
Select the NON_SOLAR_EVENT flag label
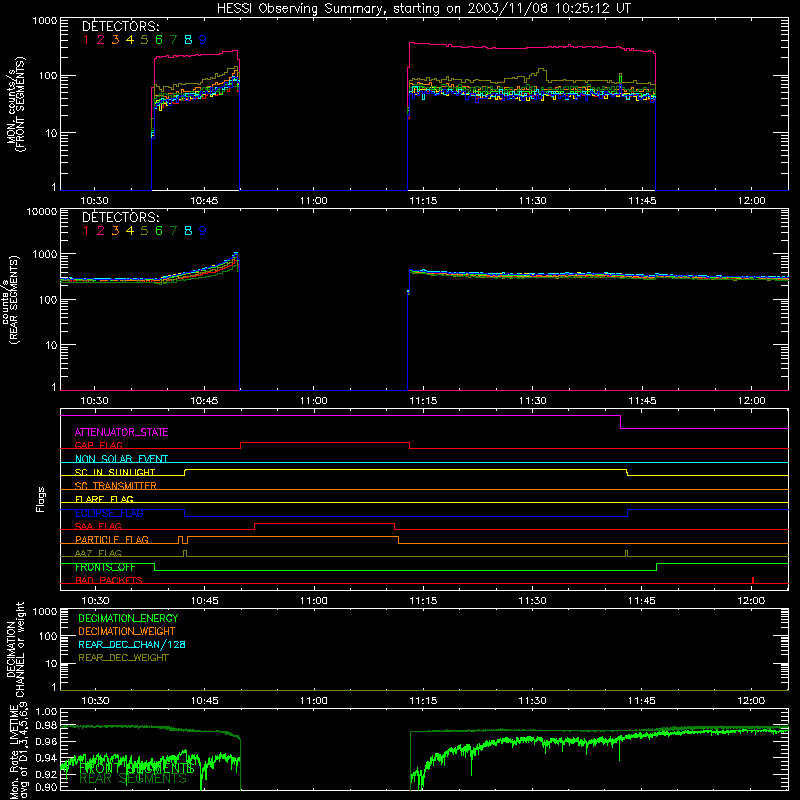121,459
